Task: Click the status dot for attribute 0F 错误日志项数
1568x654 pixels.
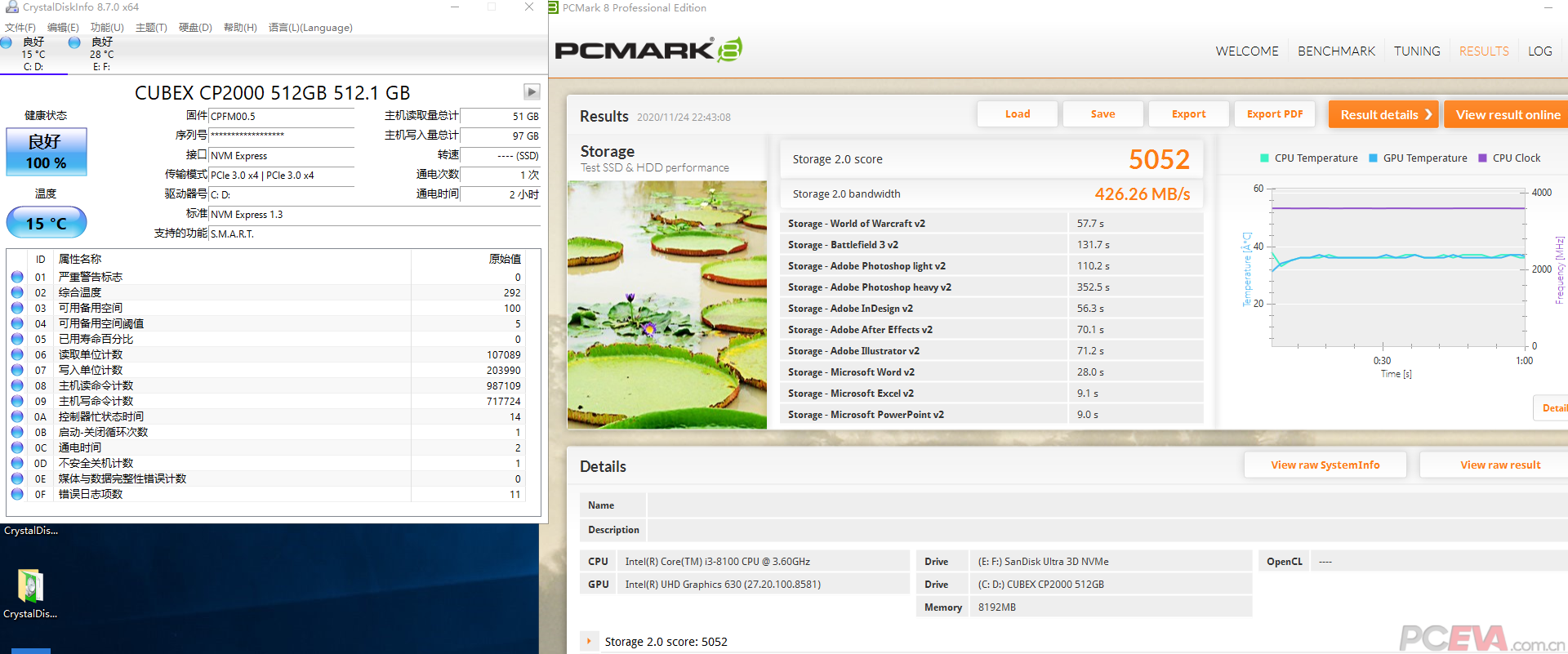Action: pyautogui.click(x=17, y=494)
